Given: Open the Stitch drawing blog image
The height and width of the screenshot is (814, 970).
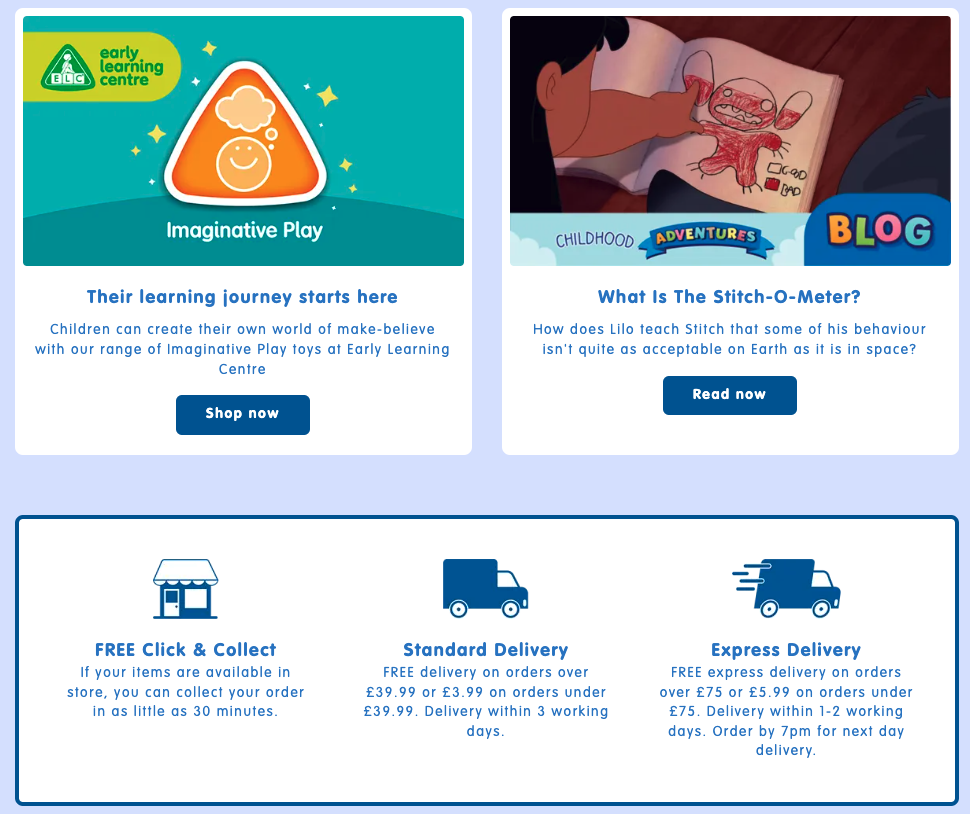Looking at the screenshot, I should point(730,141).
